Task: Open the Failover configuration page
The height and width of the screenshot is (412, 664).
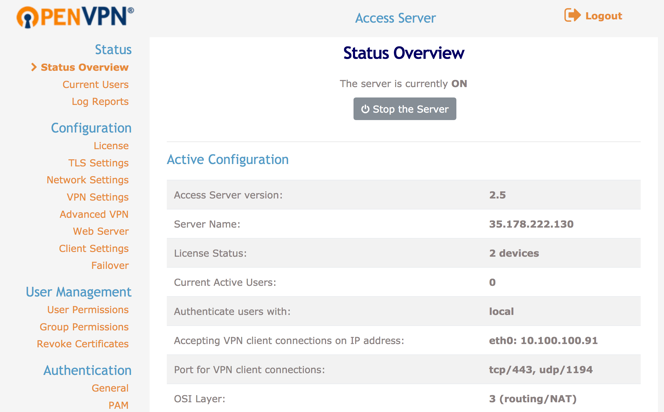Action: point(110,265)
